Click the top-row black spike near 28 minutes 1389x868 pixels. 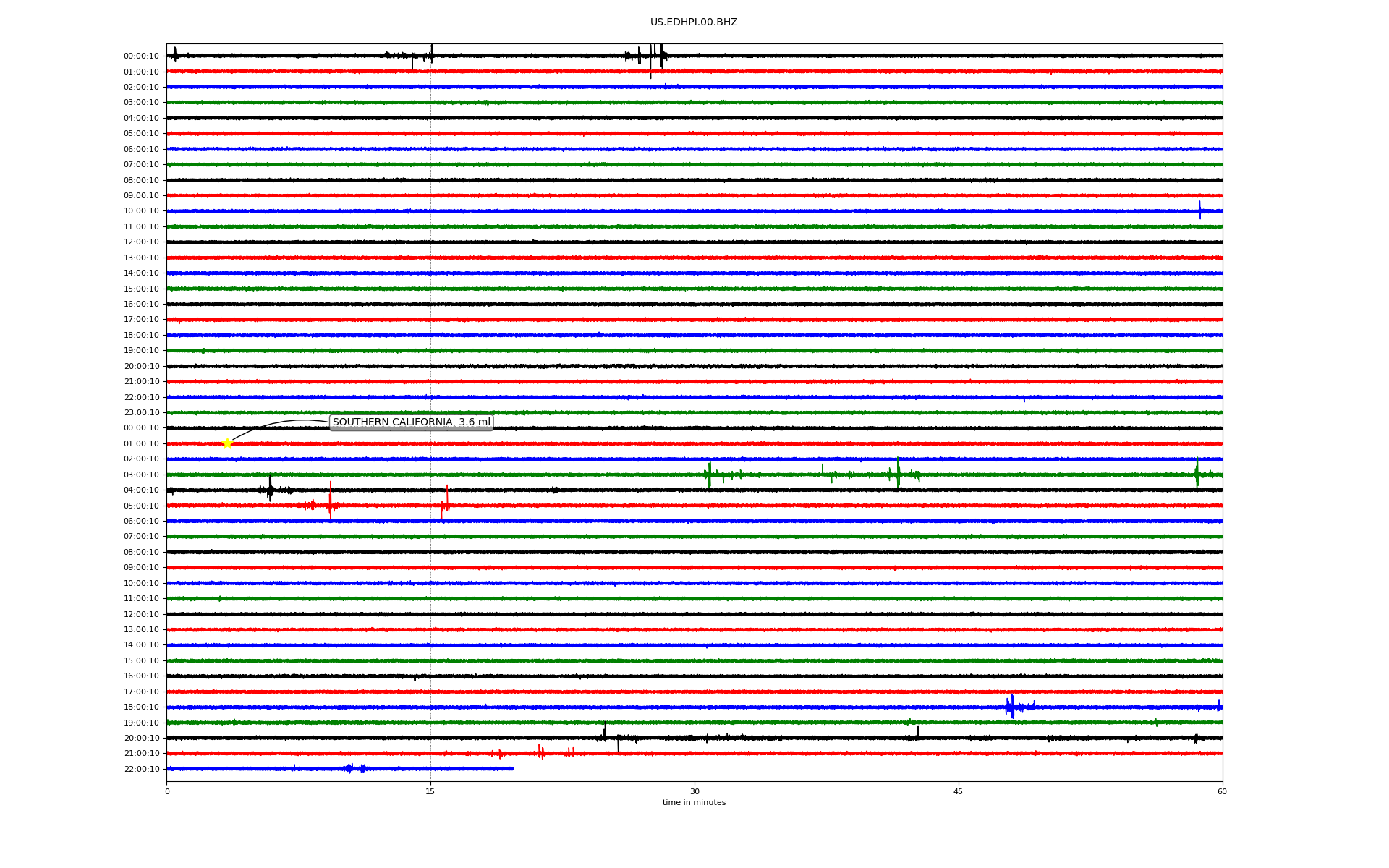[x=661, y=55]
